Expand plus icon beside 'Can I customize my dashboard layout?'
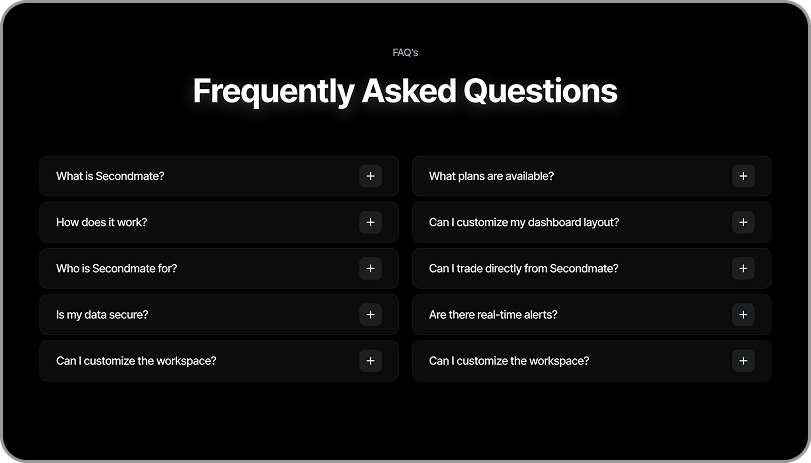The height and width of the screenshot is (463, 811). [x=743, y=222]
